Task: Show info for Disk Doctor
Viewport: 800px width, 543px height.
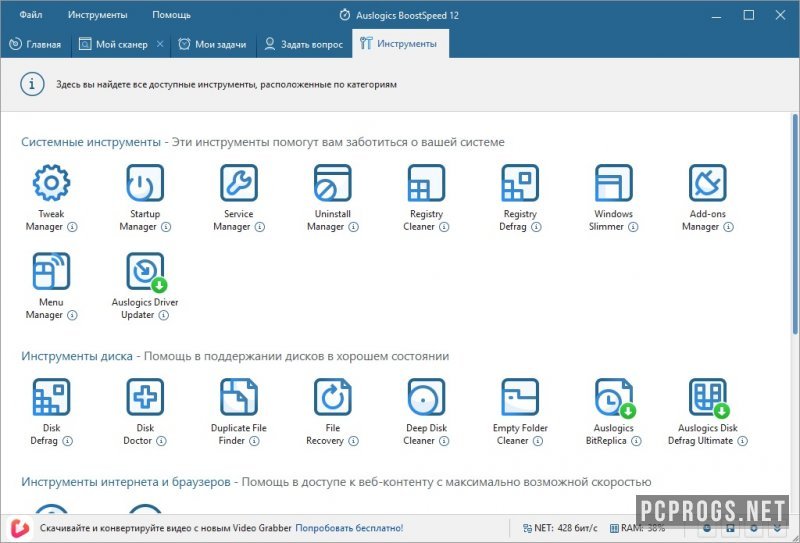Action: 161,441
